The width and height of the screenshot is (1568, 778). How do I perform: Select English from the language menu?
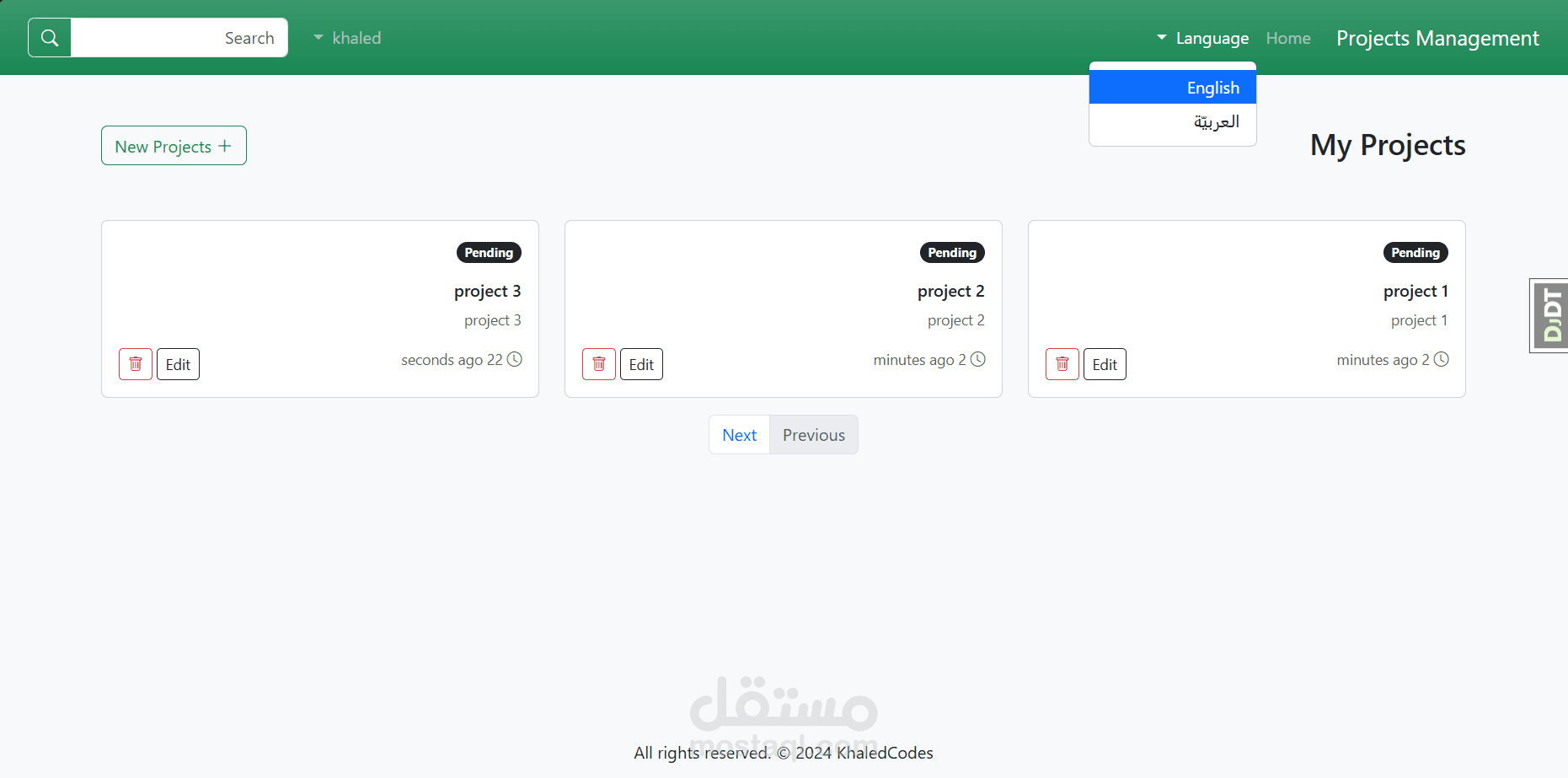(1173, 88)
